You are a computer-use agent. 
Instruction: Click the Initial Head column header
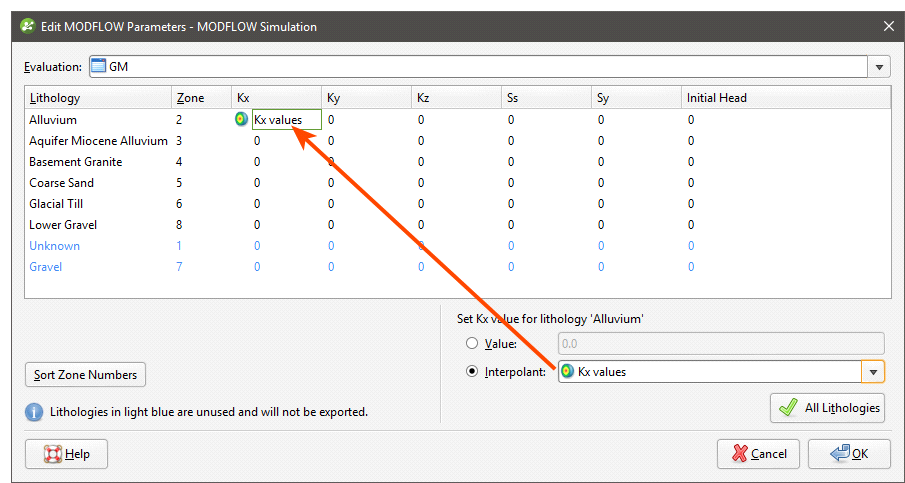[786, 98]
